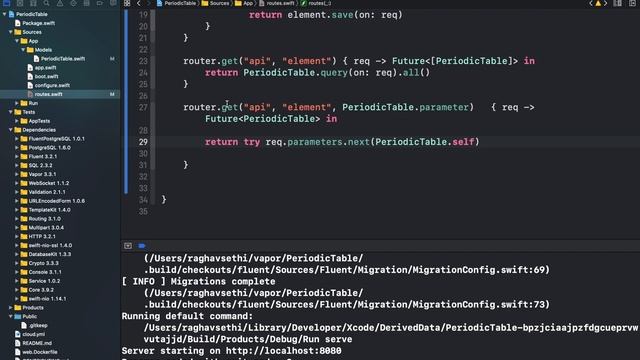Go back with the editor back arrow
The width and height of the screenshot is (640, 360).
coord(139,3)
